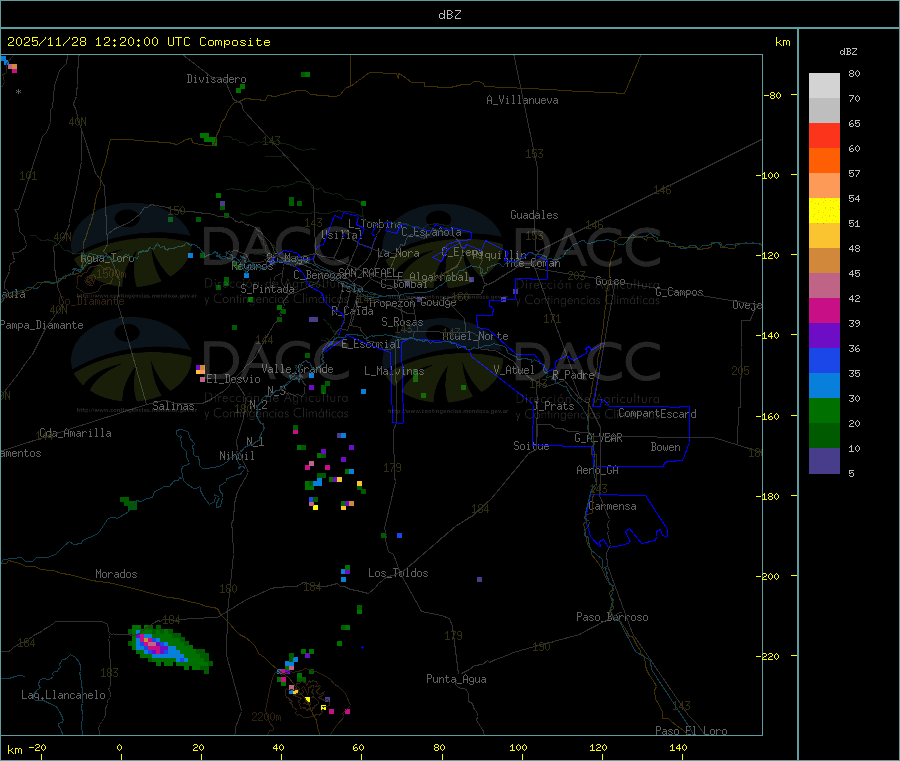Image resolution: width=900 pixels, height=761 pixels.
Task: Click the orange radar echo beside El_Desvio
Action: 201,370
